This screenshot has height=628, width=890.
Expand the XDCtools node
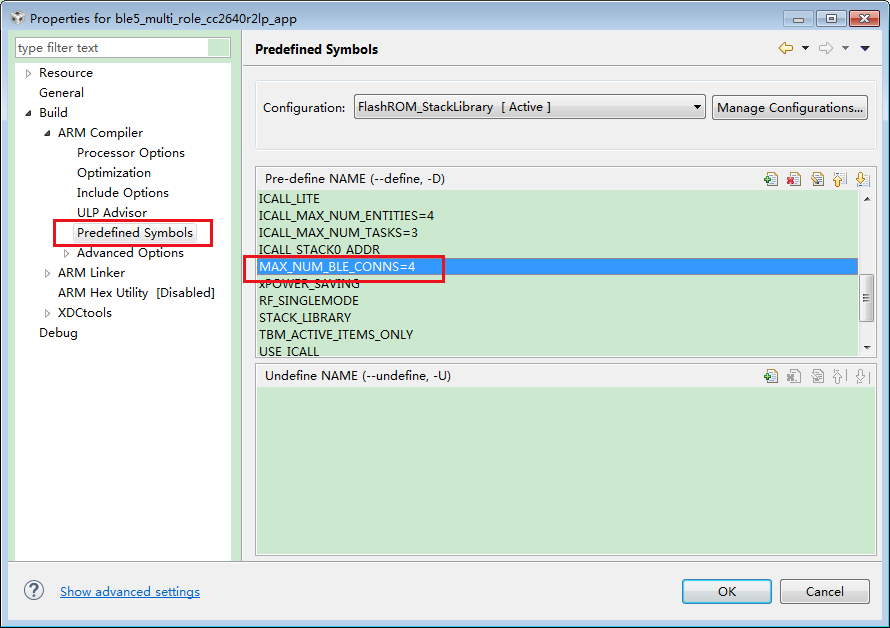[x=47, y=313]
